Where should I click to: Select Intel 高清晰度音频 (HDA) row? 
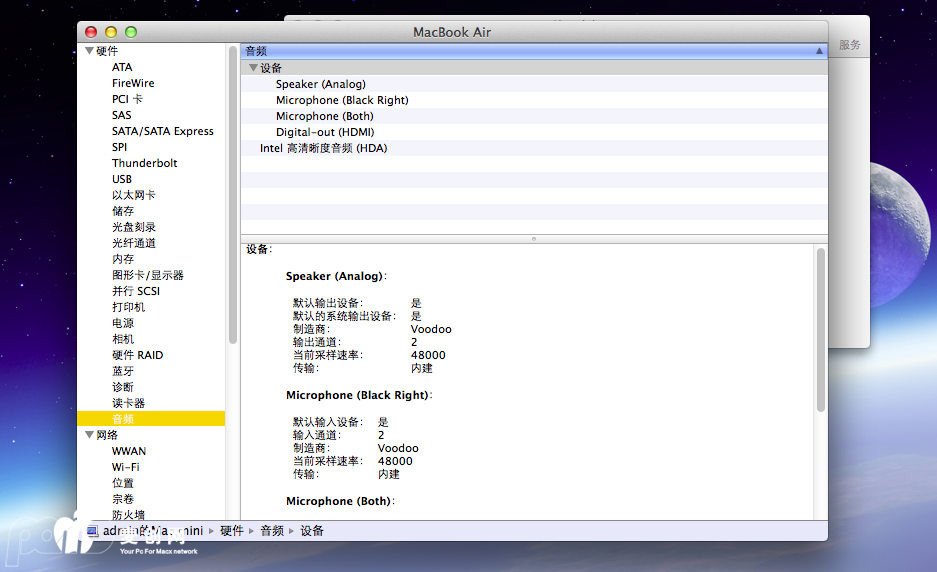pyautogui.click(x=323, y=148)
